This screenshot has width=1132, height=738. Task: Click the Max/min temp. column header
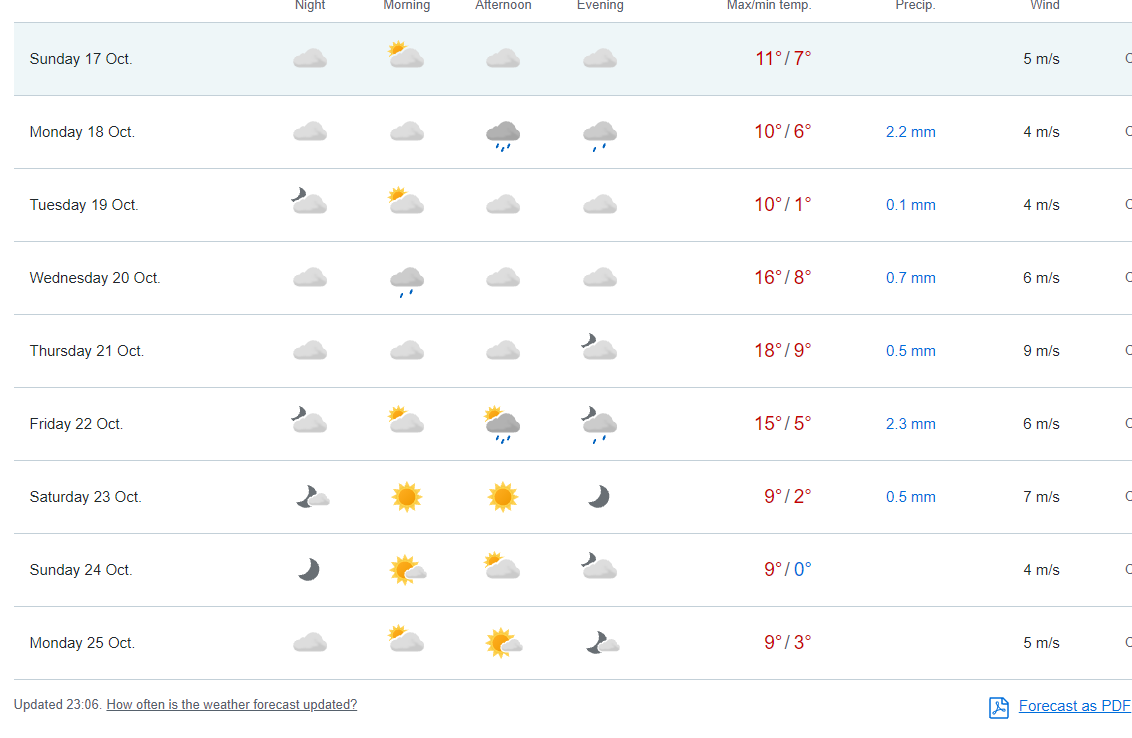coord(768,6)
